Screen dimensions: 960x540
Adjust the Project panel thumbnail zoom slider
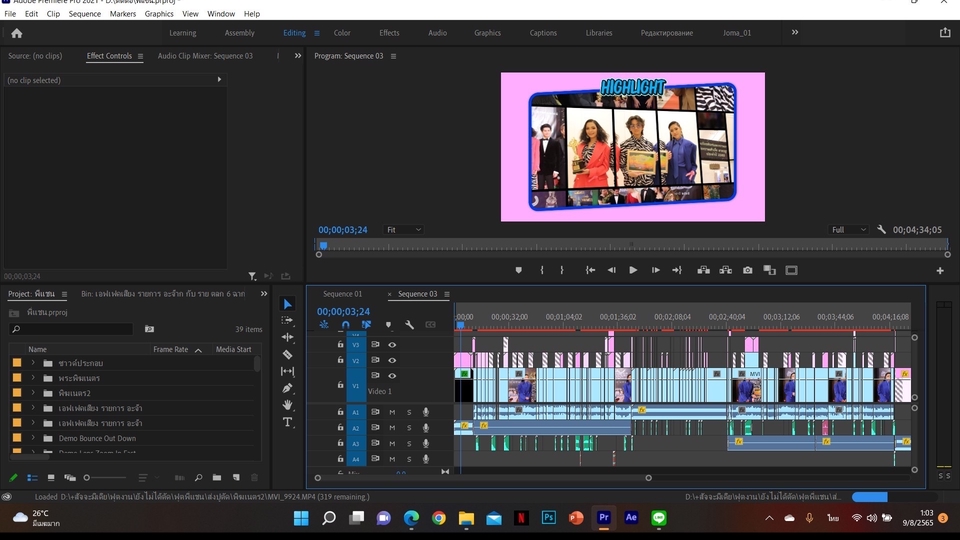pos(87,478)
